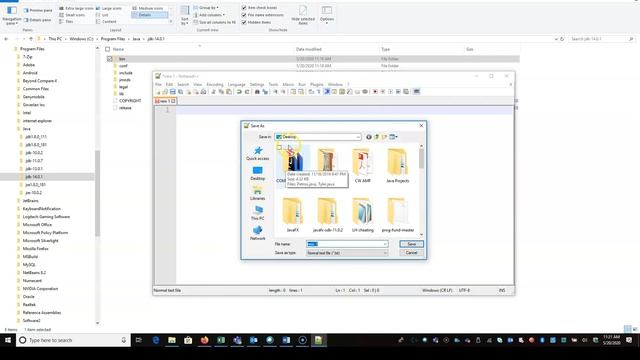Open Microsoft Edge from taskbar
Image resolution: width=640 pixels, height=360 pixels.
(156, 340)
